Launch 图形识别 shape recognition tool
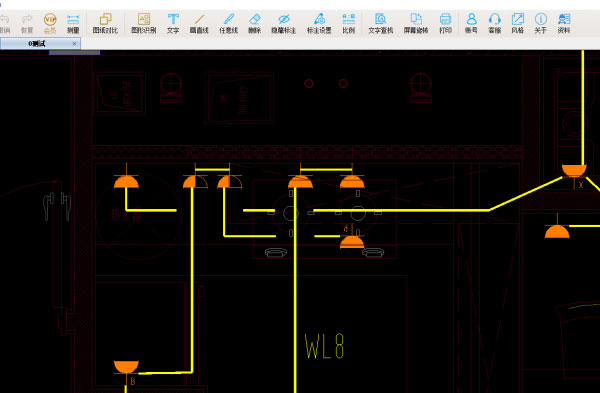This screenshot has height=393, width=600. 144,23
